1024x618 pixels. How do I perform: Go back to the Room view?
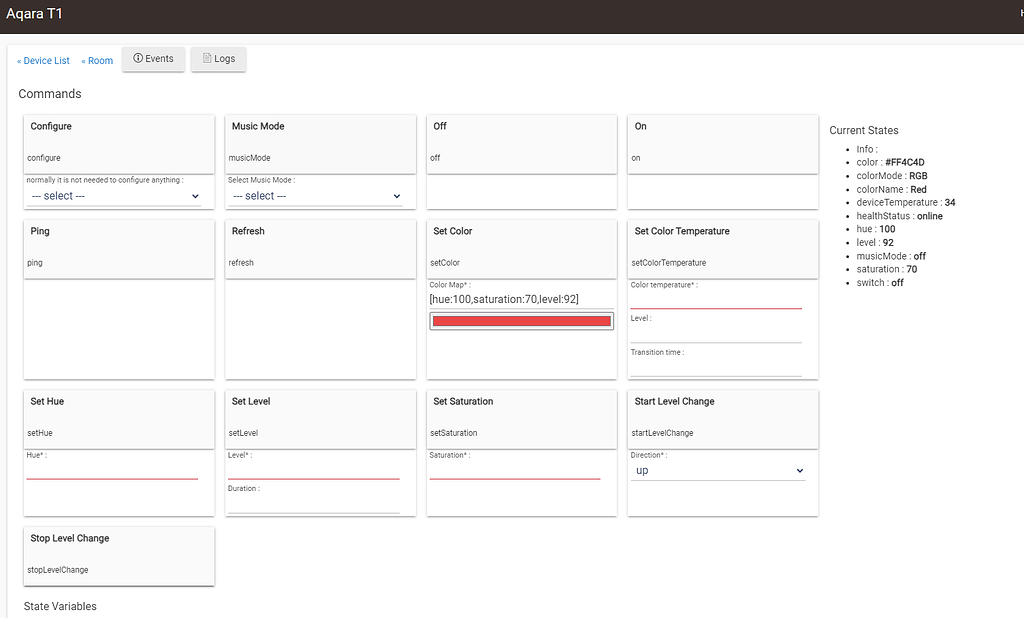tap(96, 60)
